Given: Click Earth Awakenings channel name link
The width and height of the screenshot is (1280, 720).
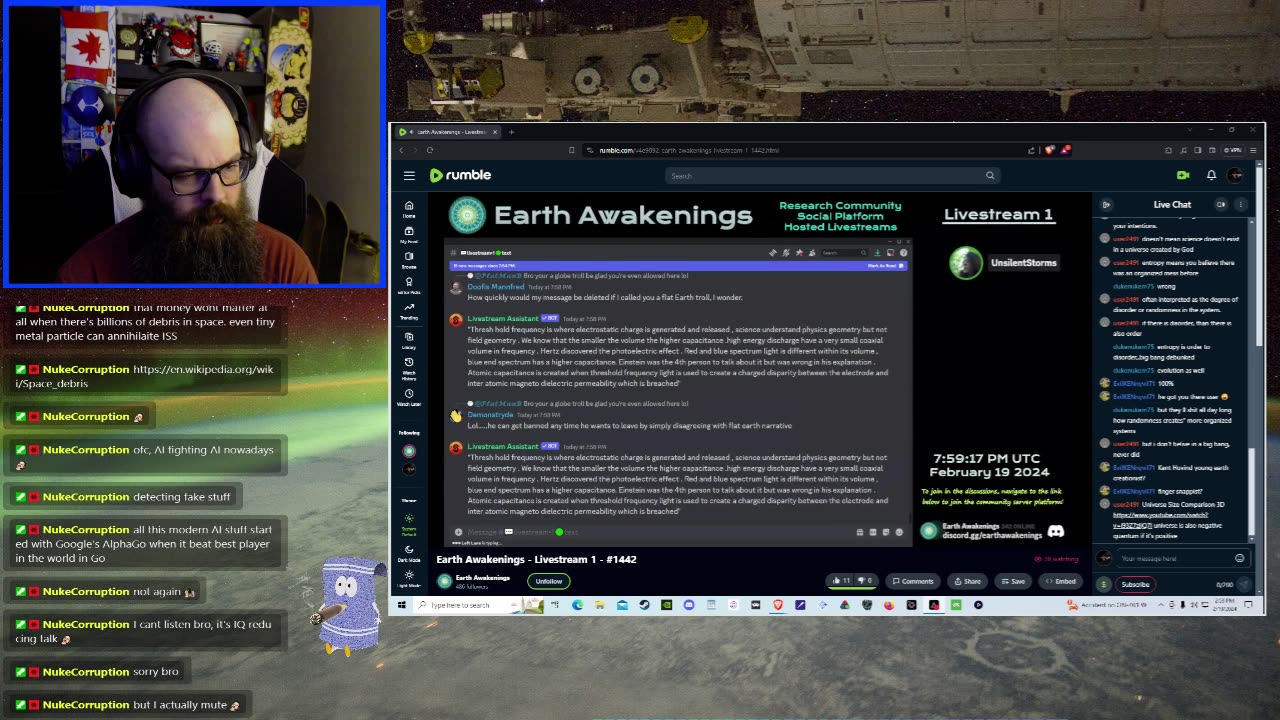Looking at the screenshot, I should tap(482, 577).
